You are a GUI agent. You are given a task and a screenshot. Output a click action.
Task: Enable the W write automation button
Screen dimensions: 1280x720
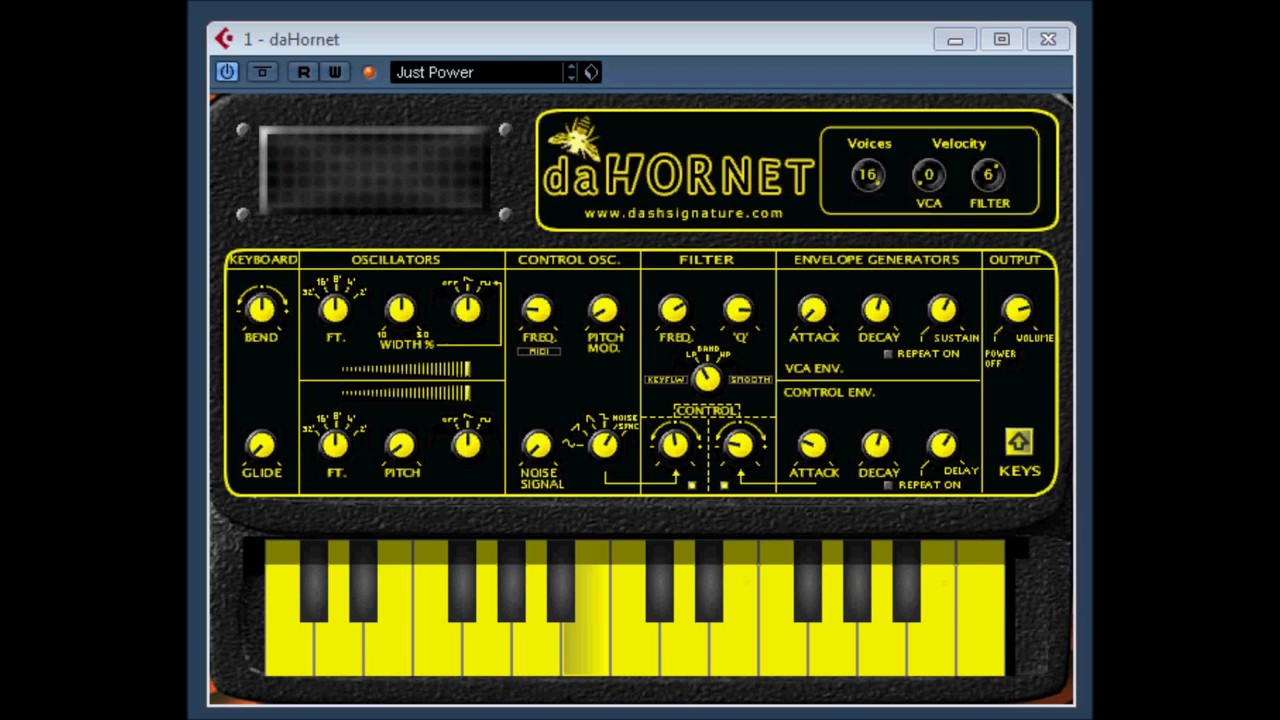click(334, 72)
